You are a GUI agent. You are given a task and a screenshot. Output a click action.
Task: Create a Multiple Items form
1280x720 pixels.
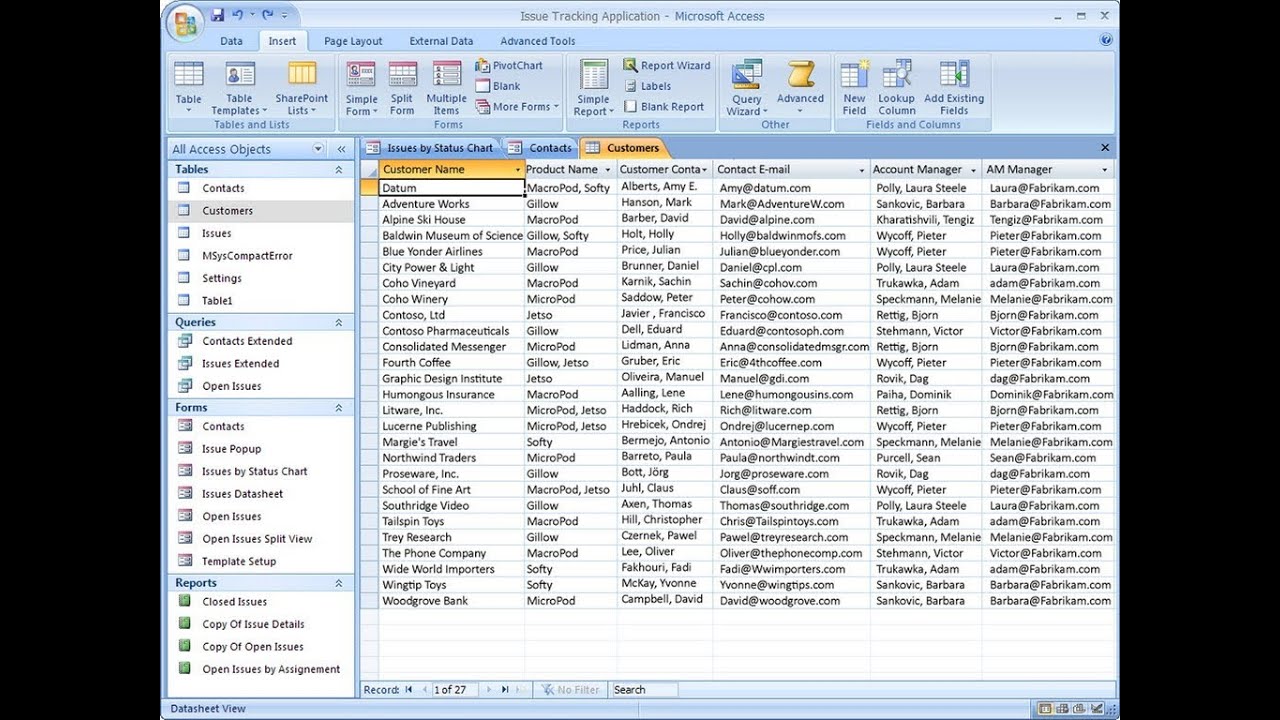coord(446,88)
